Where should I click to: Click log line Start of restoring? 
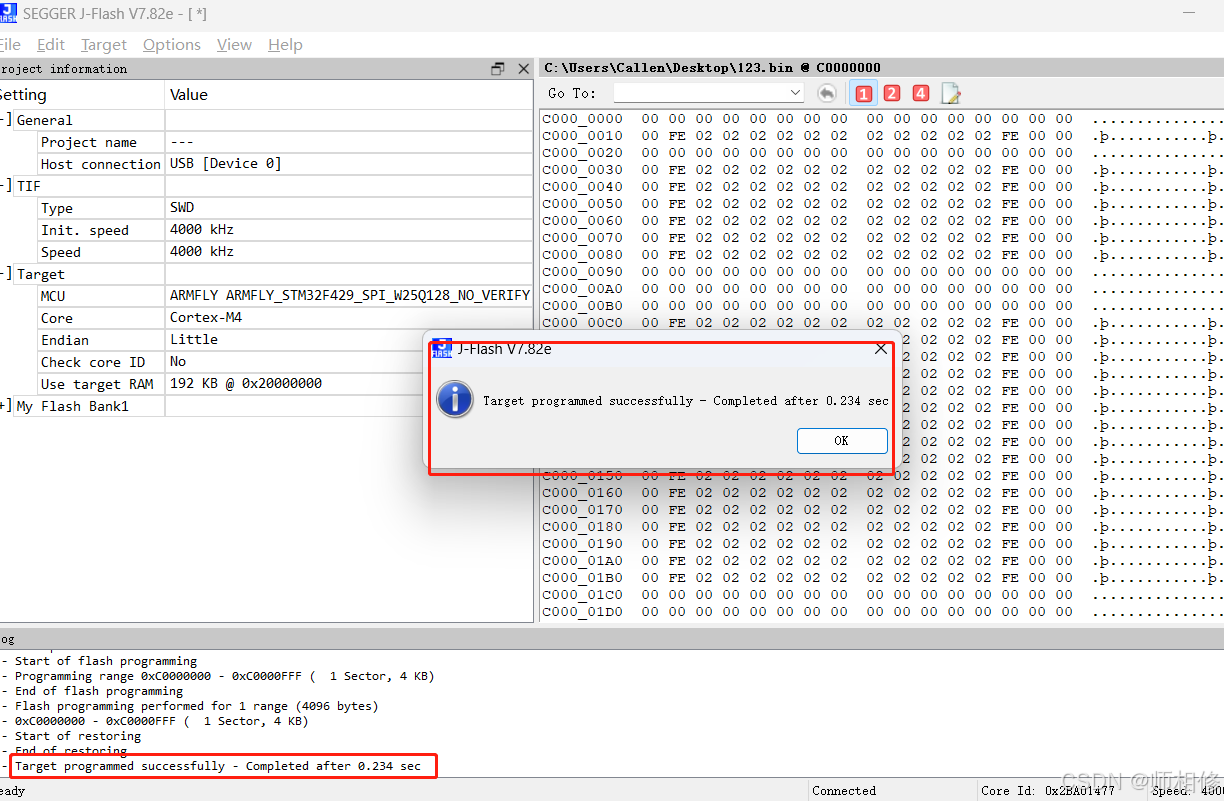(x=78, y=736)
